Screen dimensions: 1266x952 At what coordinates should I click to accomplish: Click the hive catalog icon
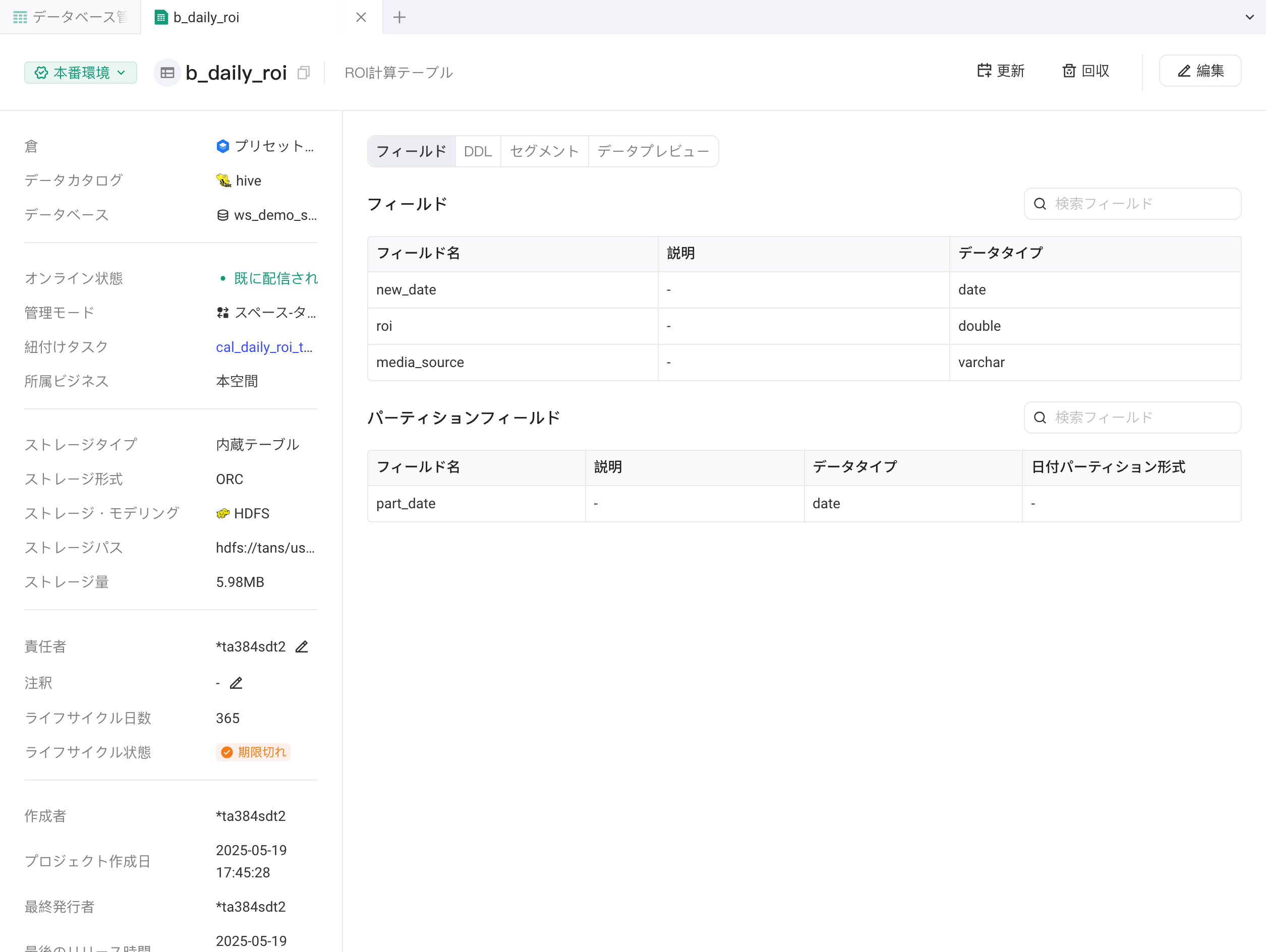(x=223, y=181)
